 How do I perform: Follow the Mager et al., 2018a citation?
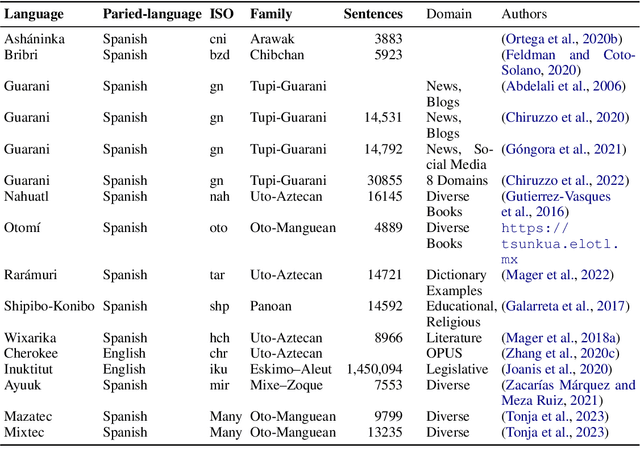[x=559, y=338]
